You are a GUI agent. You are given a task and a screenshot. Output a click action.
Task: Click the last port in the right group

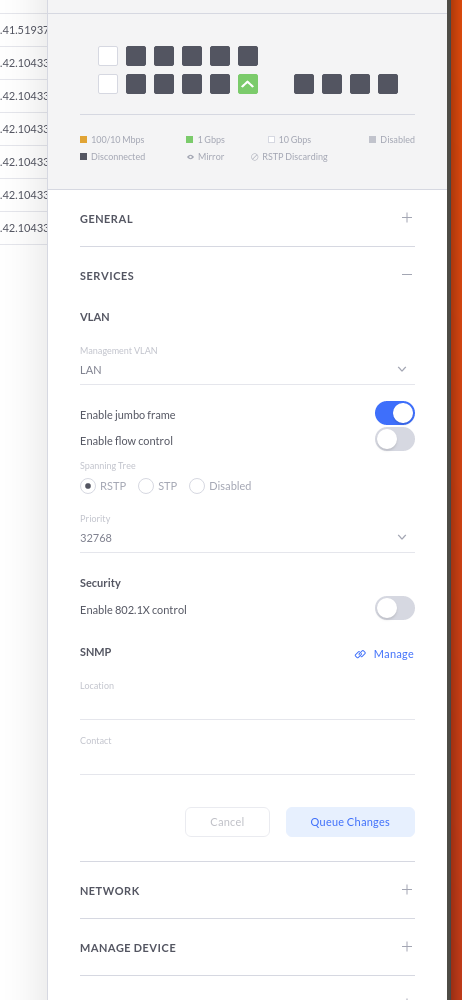pos(388,84)
